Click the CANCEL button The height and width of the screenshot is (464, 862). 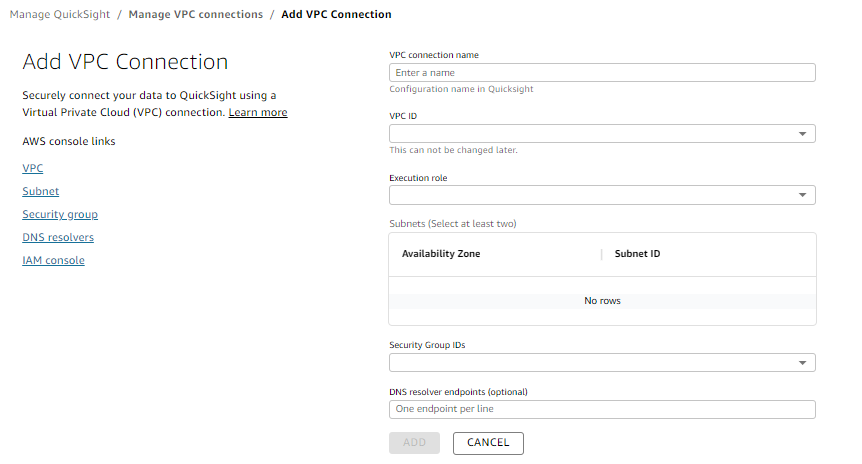tap(488, 443)
